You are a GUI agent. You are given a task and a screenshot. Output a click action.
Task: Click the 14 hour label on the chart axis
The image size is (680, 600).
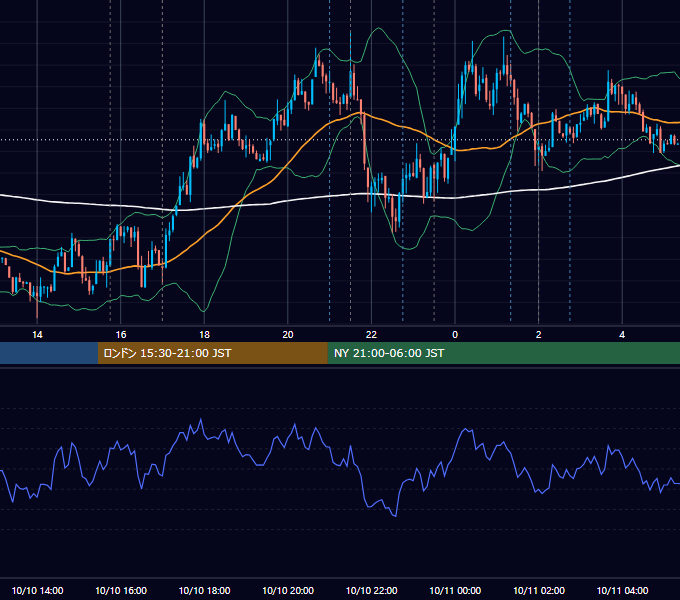click(x=37, y=335)
